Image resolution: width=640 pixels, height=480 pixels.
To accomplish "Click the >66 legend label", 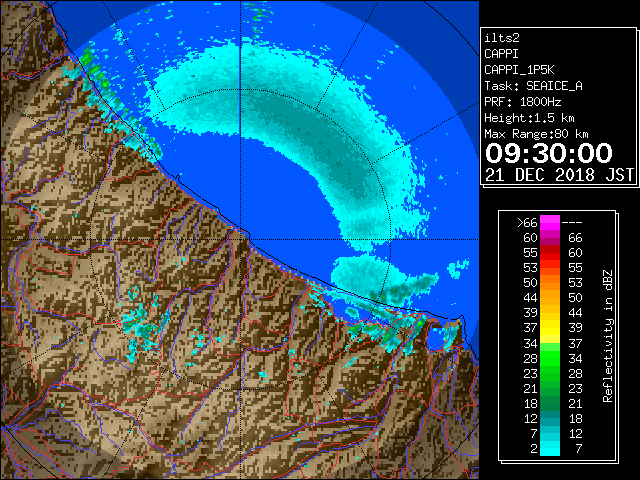I will [527, 223].
